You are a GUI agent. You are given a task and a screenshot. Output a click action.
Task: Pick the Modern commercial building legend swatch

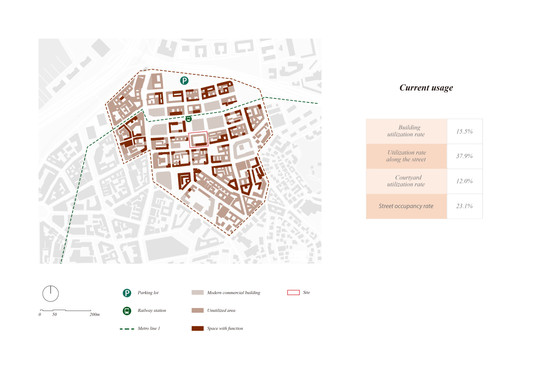pyautogui.click(x=198, y=292)
